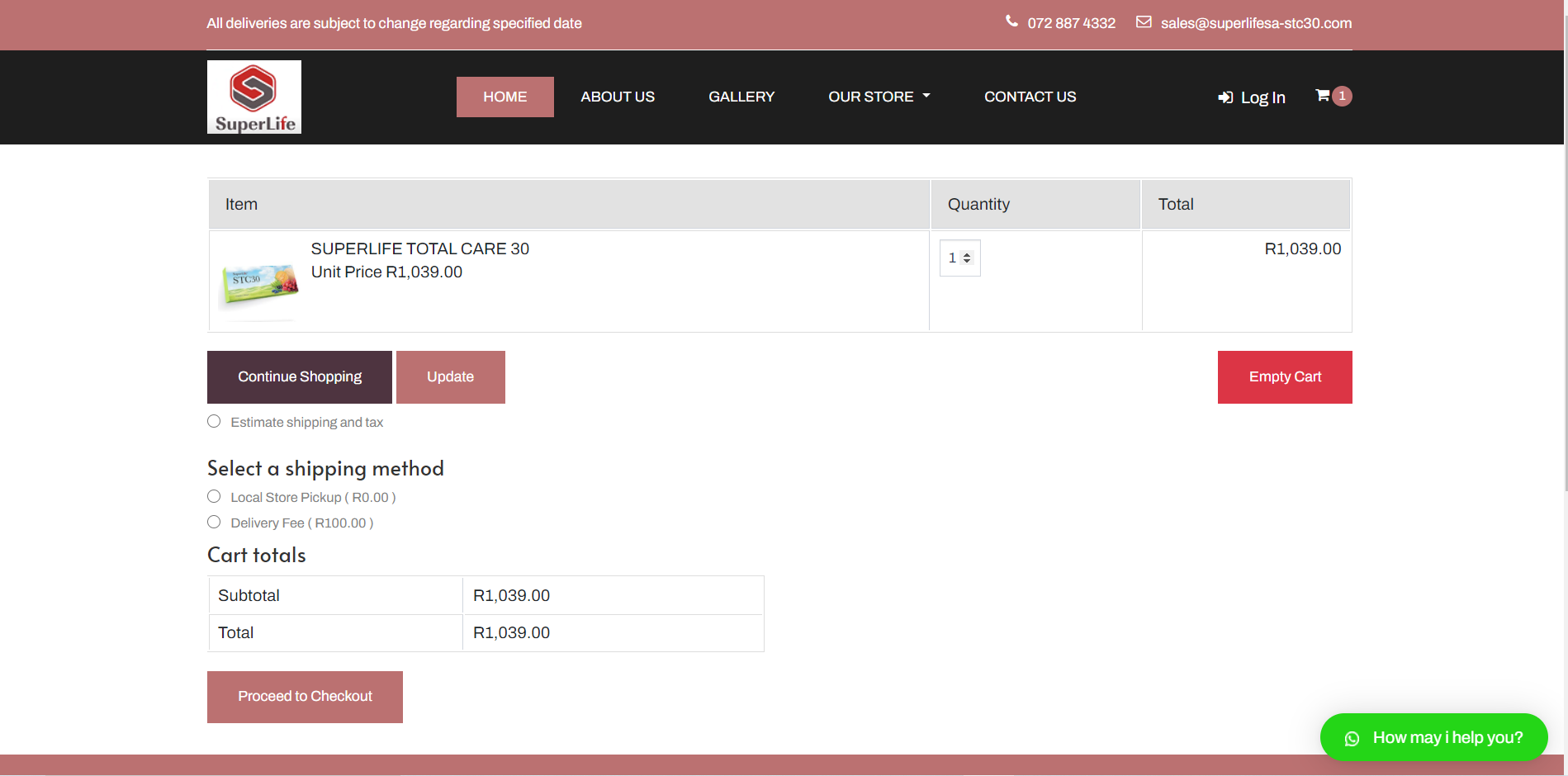Click the SuperLife logo
This screenshot has width=1568, height=776.
tap(253, 97)
